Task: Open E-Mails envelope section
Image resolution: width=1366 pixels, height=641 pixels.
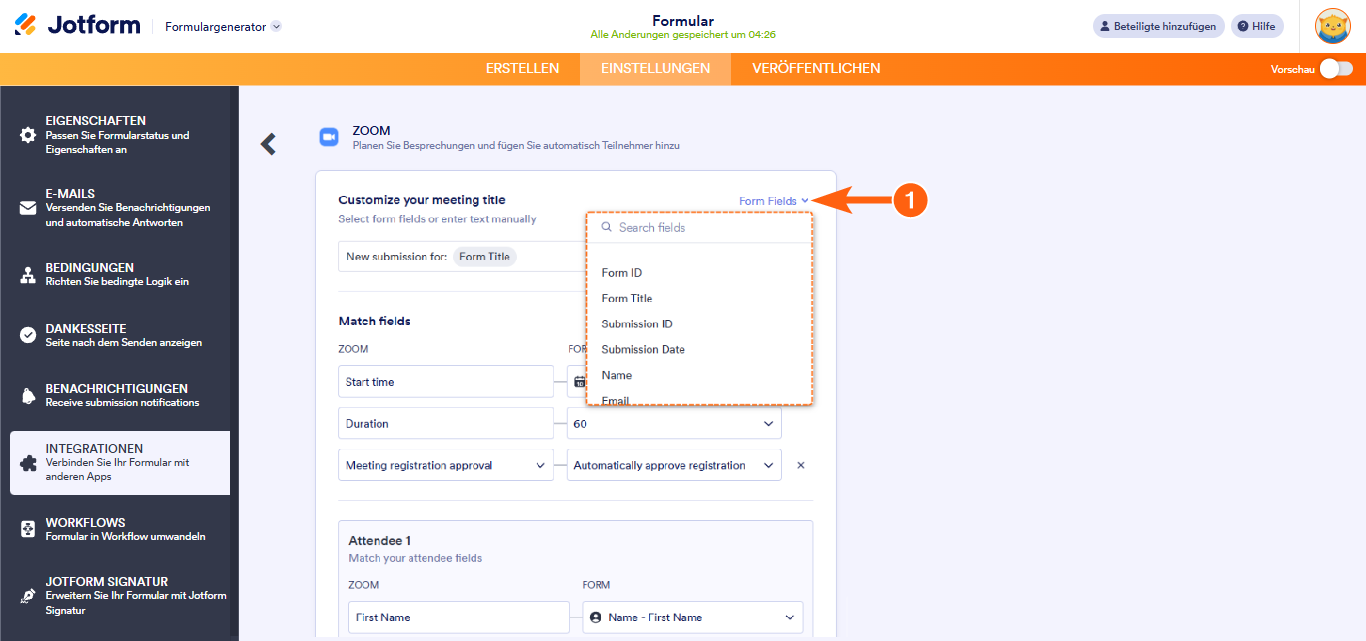Action: pyautogui.click(x=28, y=208)
